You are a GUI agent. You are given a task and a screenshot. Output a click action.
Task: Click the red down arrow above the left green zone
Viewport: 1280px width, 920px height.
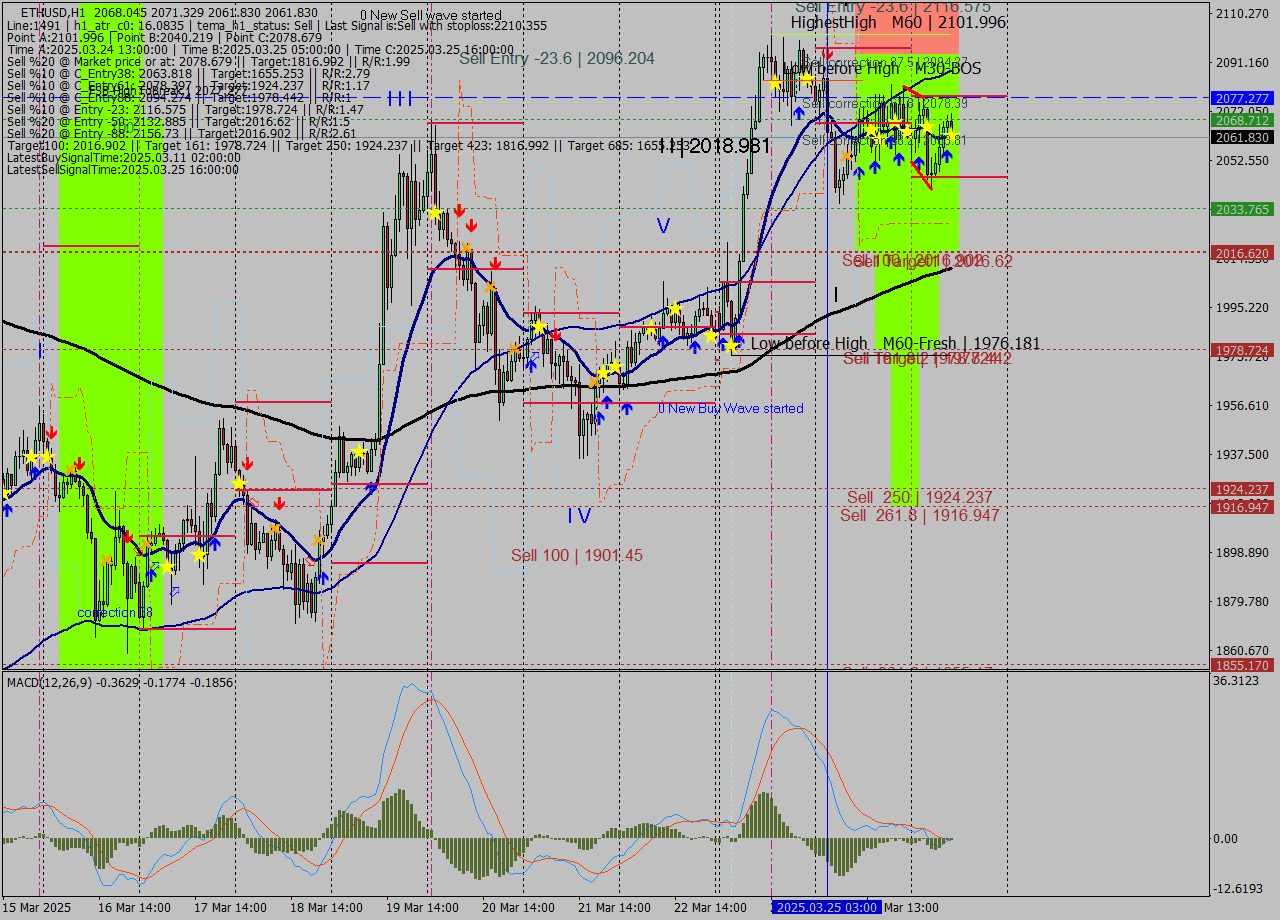(52, 430)
